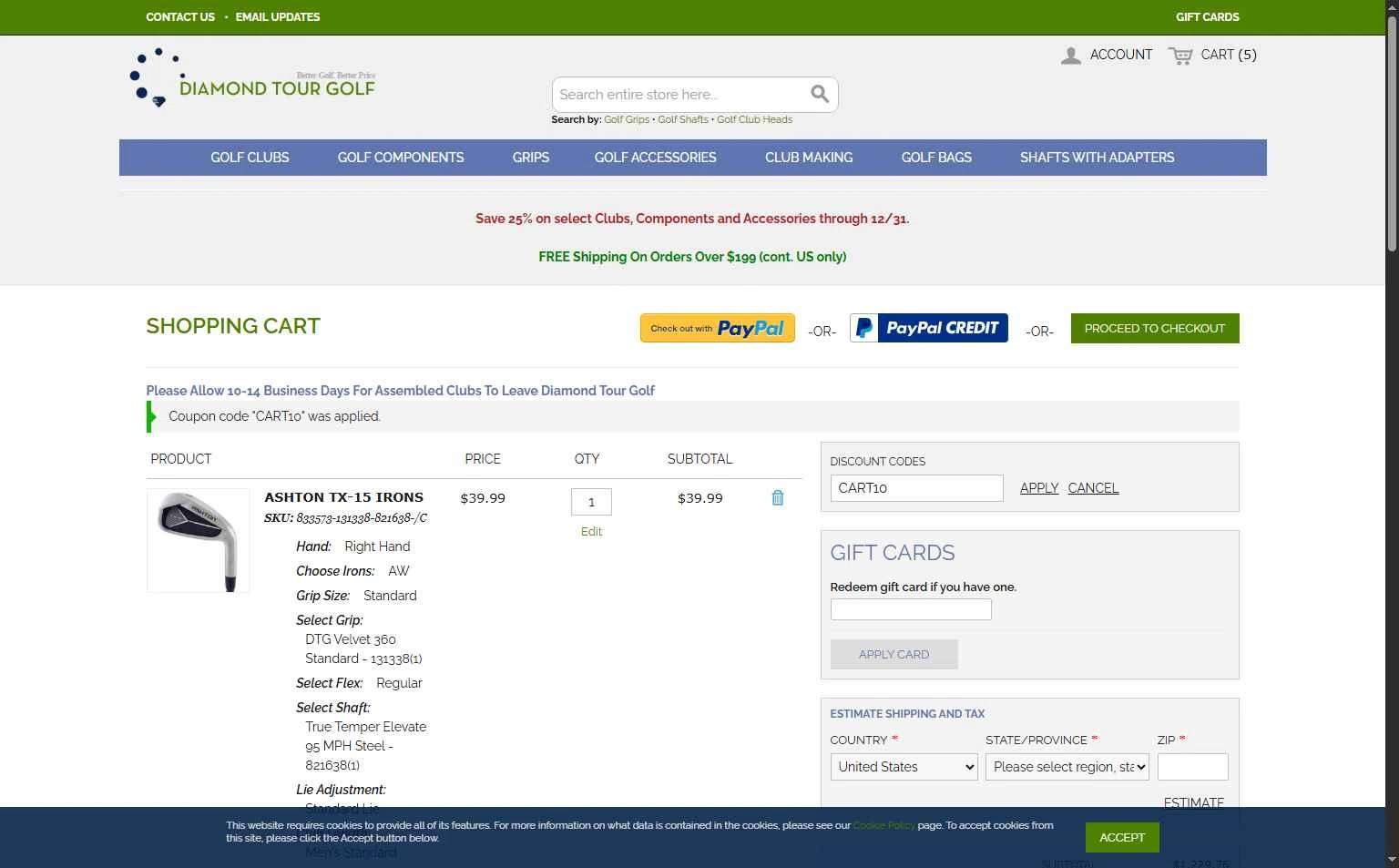Search by Golf Grips link
This screenshot has width=1399, height=868.
coord(627,119)
